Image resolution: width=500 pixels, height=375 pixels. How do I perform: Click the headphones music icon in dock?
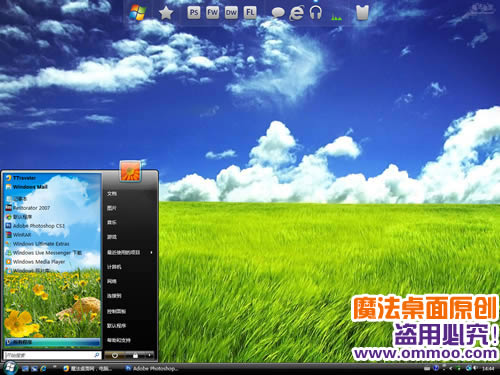(x=315, y=13)
